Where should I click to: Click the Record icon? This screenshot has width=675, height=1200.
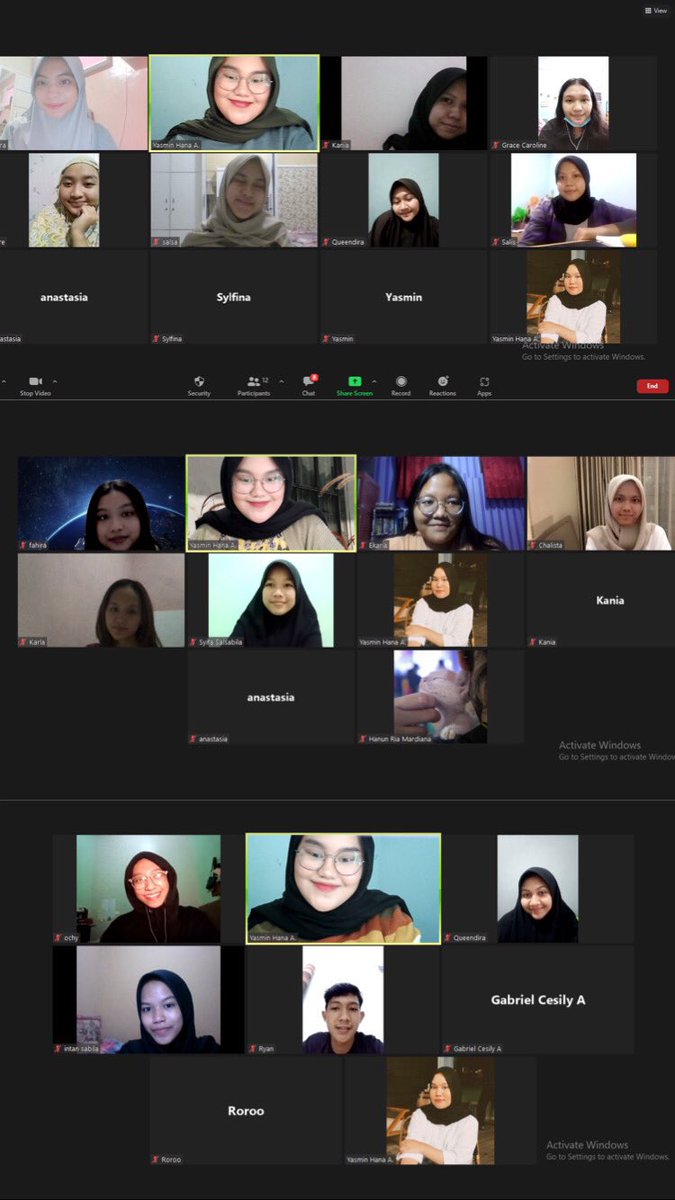coord(401,381)
